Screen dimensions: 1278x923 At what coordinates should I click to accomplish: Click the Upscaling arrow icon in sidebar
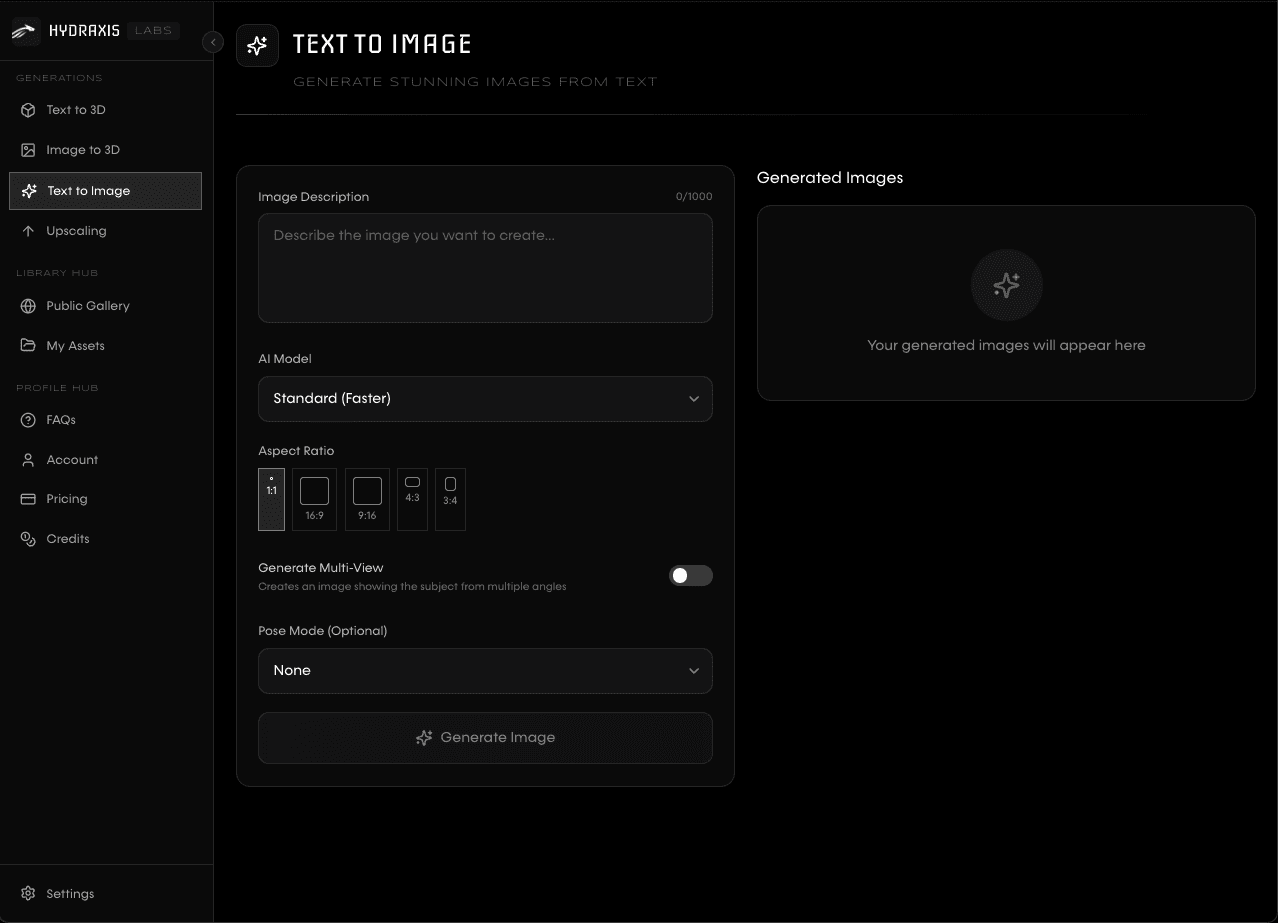tap(28, 231)
